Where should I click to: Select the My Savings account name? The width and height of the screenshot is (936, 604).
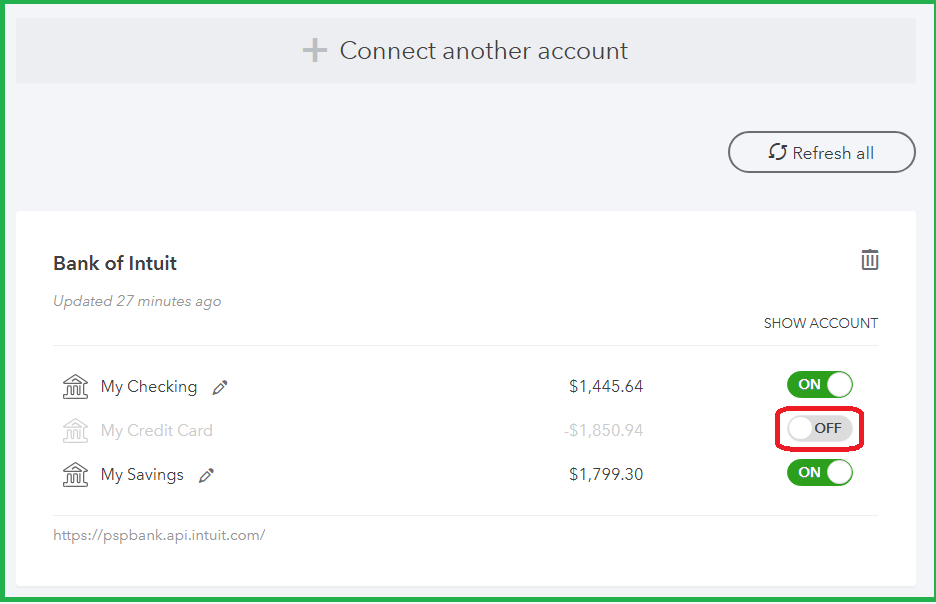pos(142,474)
